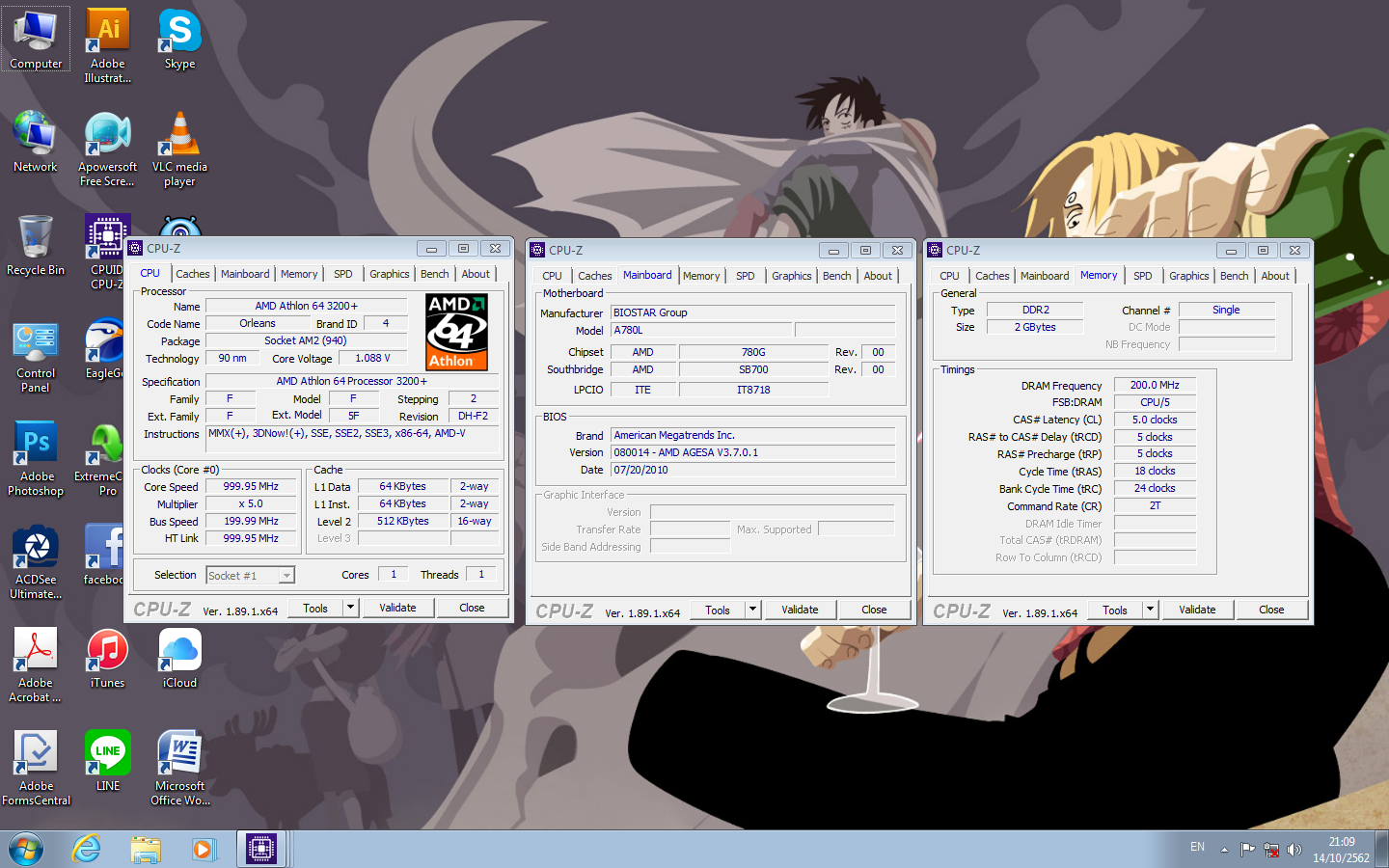The image size is (1389, 868).
Task: Click the volume icon in the system tray
Action: 1294,850
